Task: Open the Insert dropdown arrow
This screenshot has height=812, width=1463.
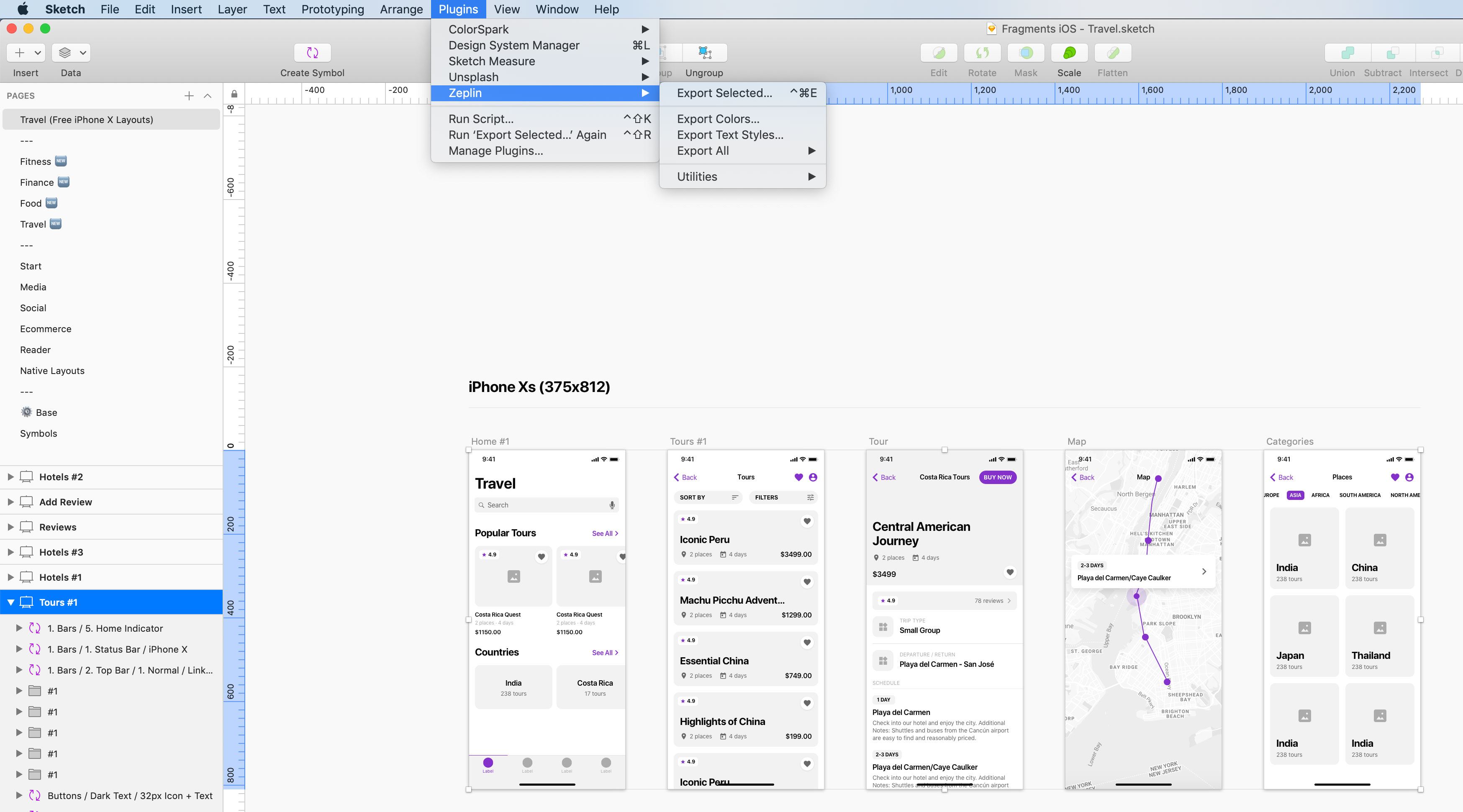Action: tap(38, 53)
